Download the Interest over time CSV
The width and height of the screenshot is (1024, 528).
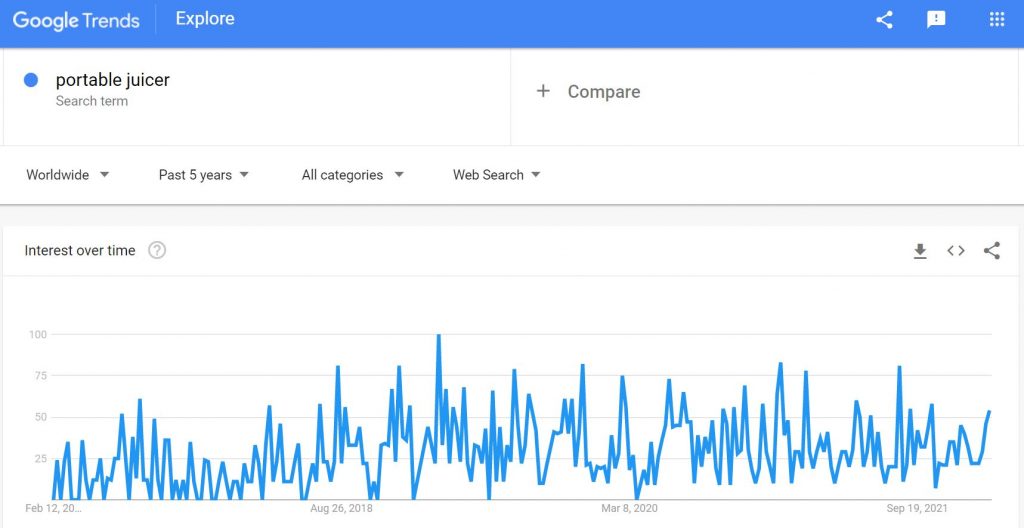pos(920,251)
